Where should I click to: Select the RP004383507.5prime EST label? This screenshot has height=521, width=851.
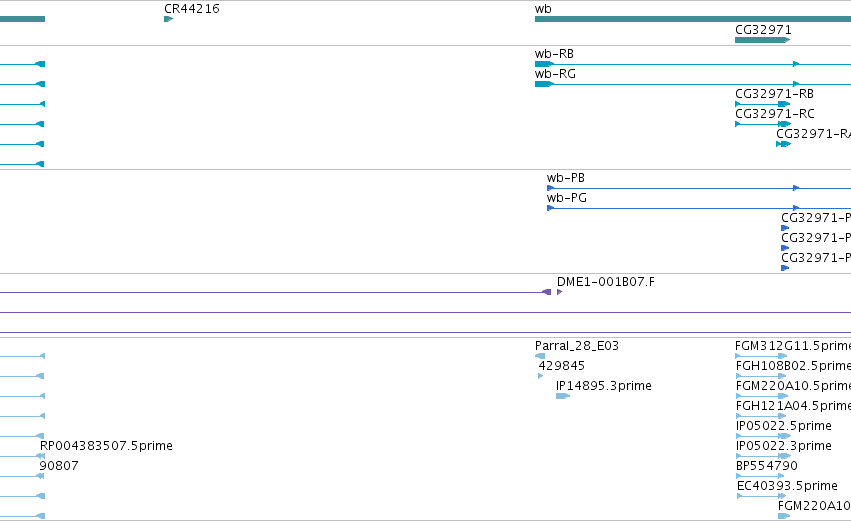(x=106, y=446)
